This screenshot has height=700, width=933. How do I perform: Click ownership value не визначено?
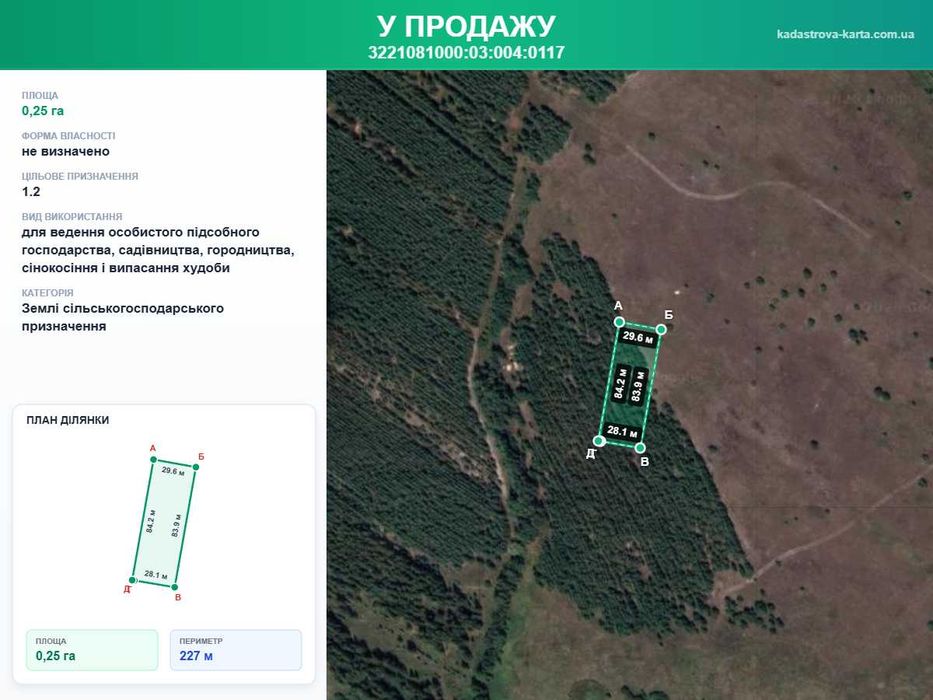click(x=65, y=151)
